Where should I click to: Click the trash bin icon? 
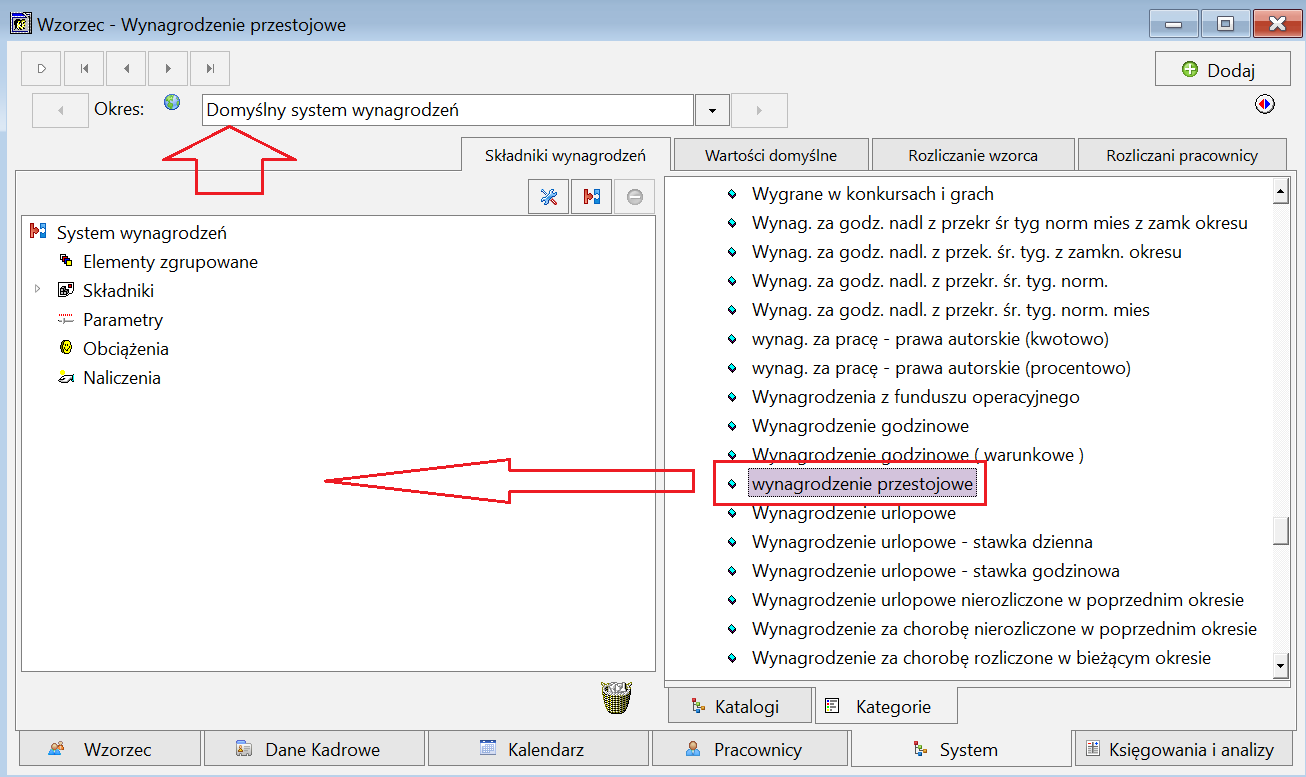(x=617, y=697)
